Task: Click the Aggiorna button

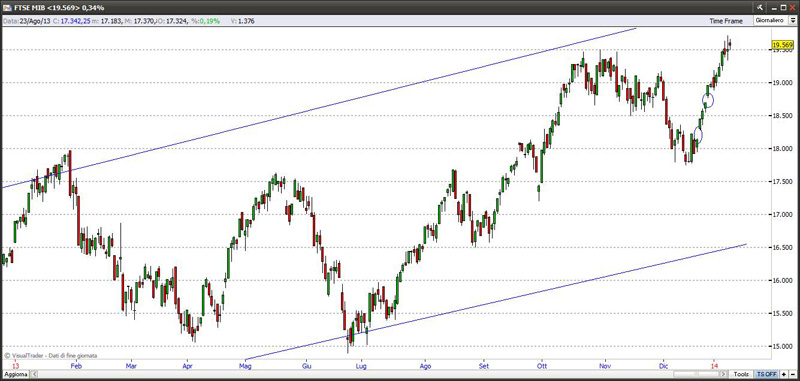Action: tap(15, 374)
